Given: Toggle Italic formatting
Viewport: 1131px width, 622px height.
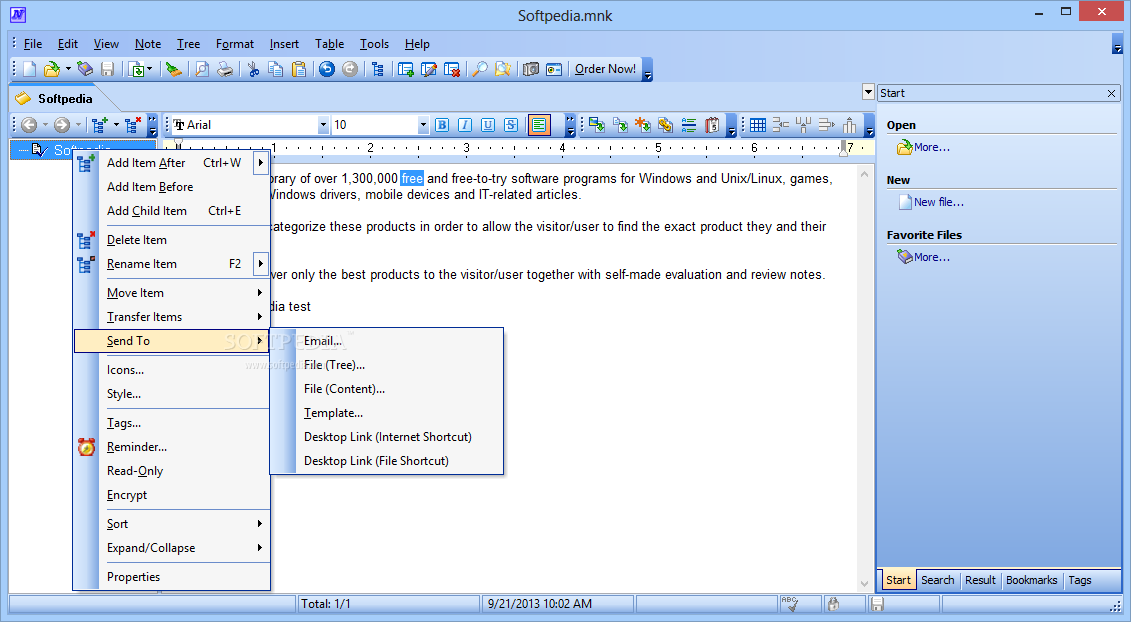Looking at the screenshot, I should (x=465, y=125).
